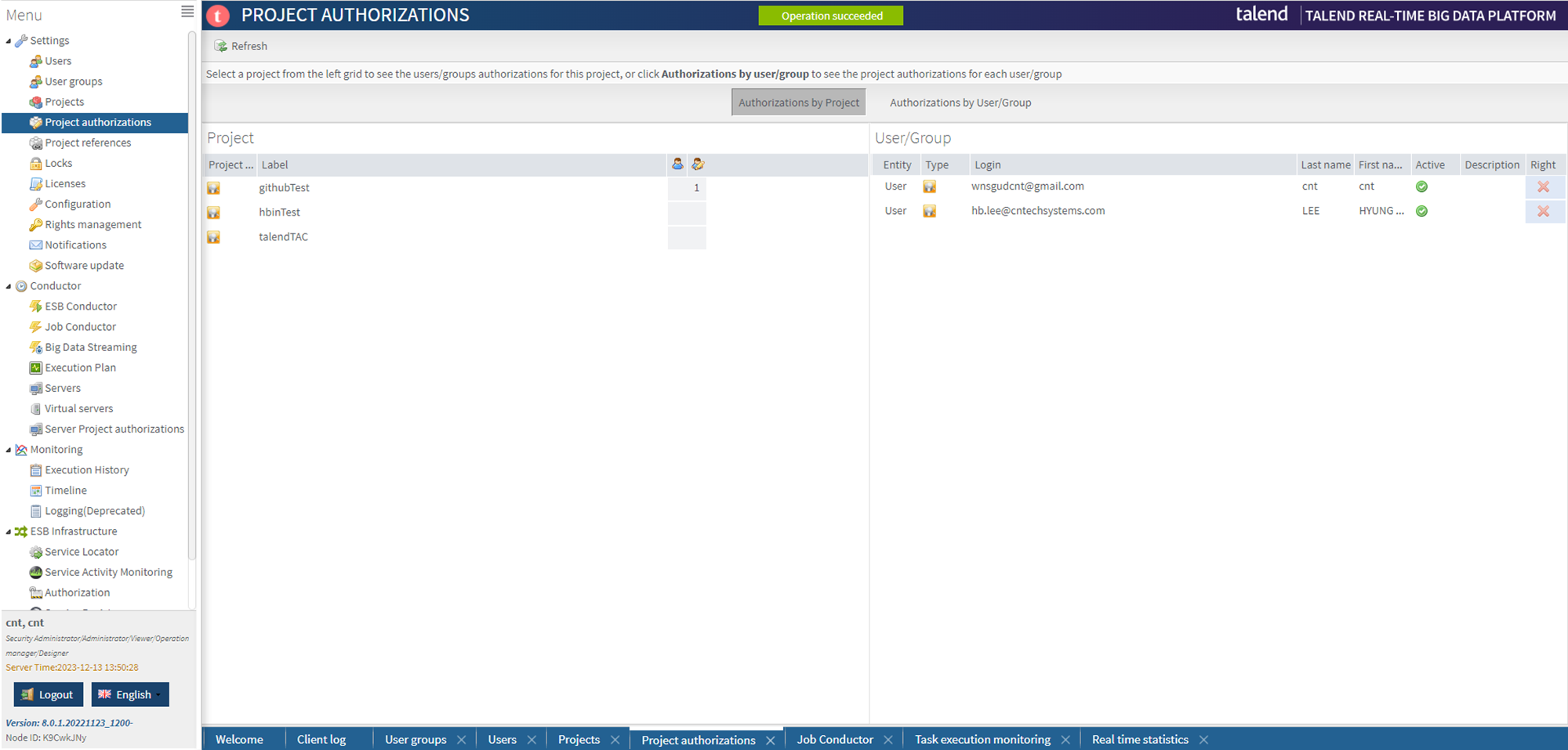The height and width of the screenshot is (750, 1568).
Task: Click active status icon for hb.lee@cntechsystems.com
Action: (1421, 211)
